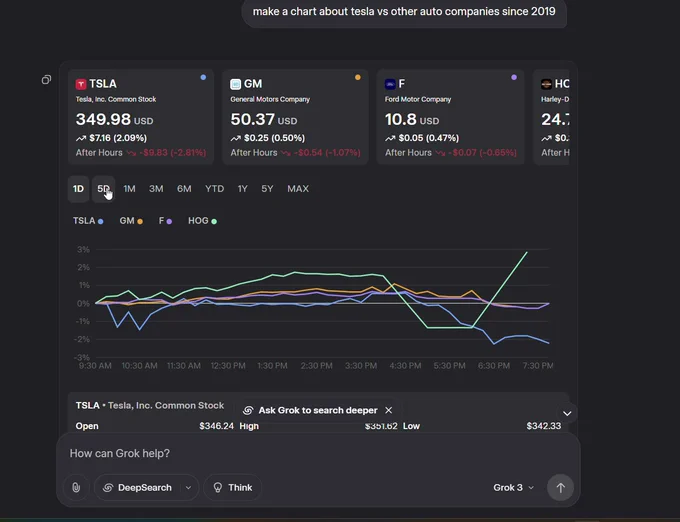This screenshot has height=522, width=680.
Task: Toggle the HOG series in chart legend
Action: click(x=203, y=221)
